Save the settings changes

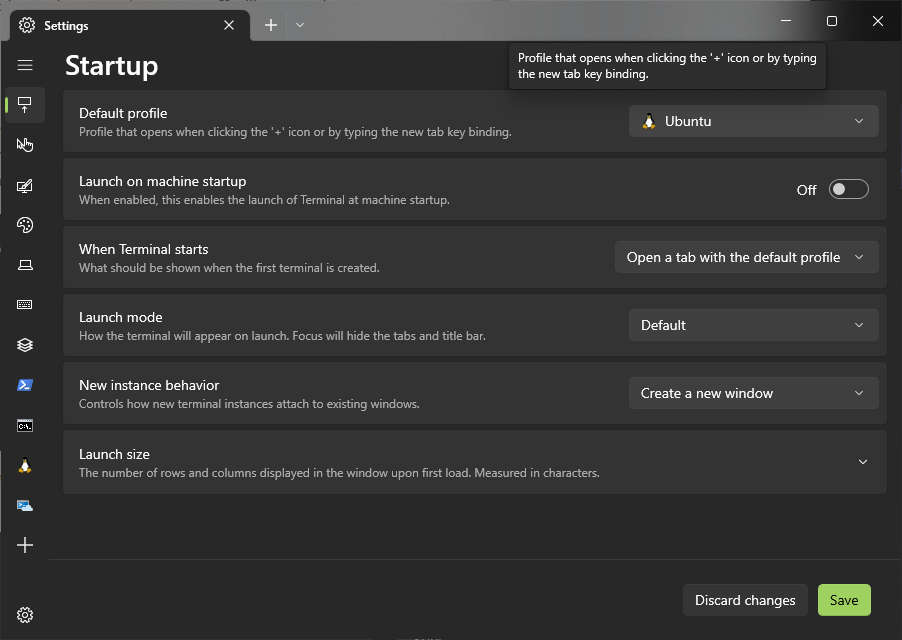844,600
